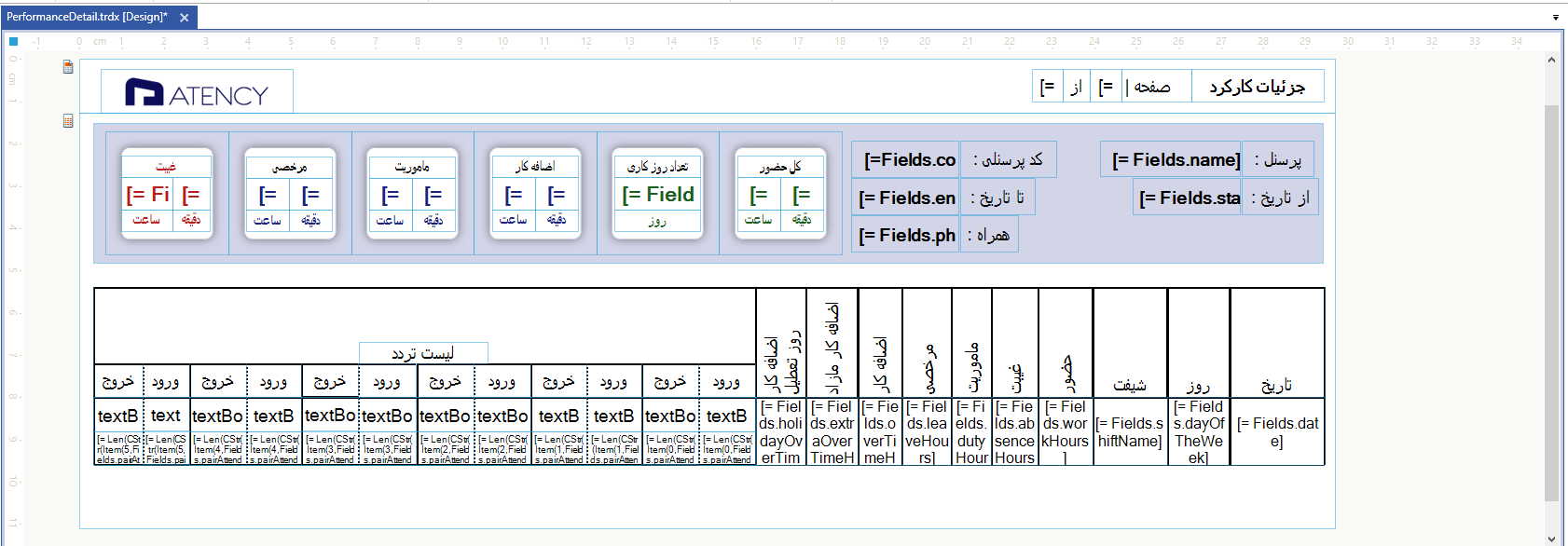The height and width of the screenshot is (546, 1568).
Task: Click the blue report selector square
Action: [13, 41]
